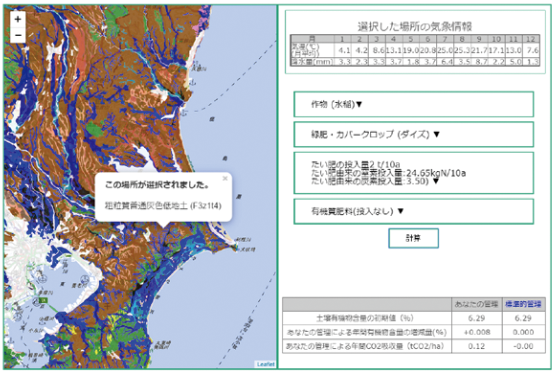Image resolution: width=555 pixels, height=373 pixels.
Task: Open the Leaflet attribution link
Action: point(265,364)
